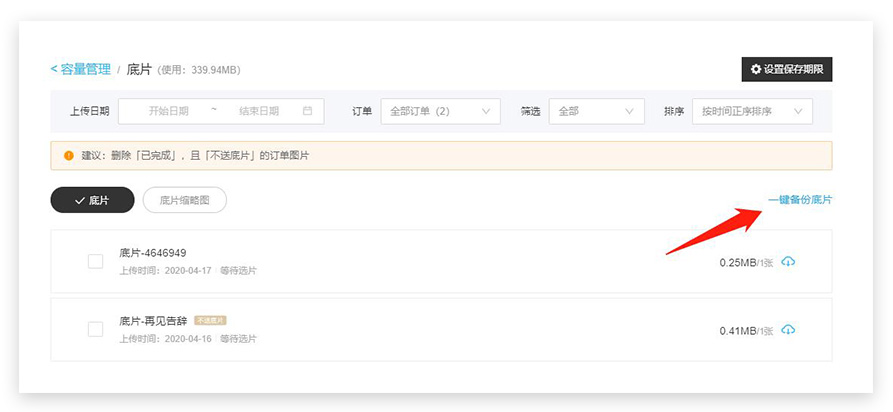The image size is (893, 412).
Task: Tick the checkbox beside 底片-再见告辞
Action: (x=95, y=329)
